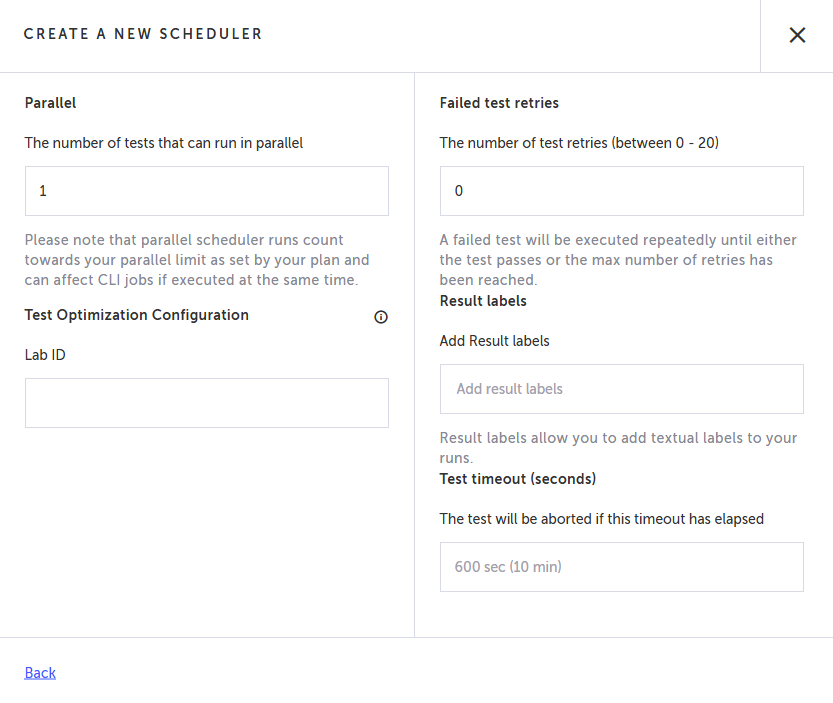Image resolution: width=833 pixels, height=703 pixels.
Task: Close the Create a New Scheduler dialog
Action: point(797,35)
